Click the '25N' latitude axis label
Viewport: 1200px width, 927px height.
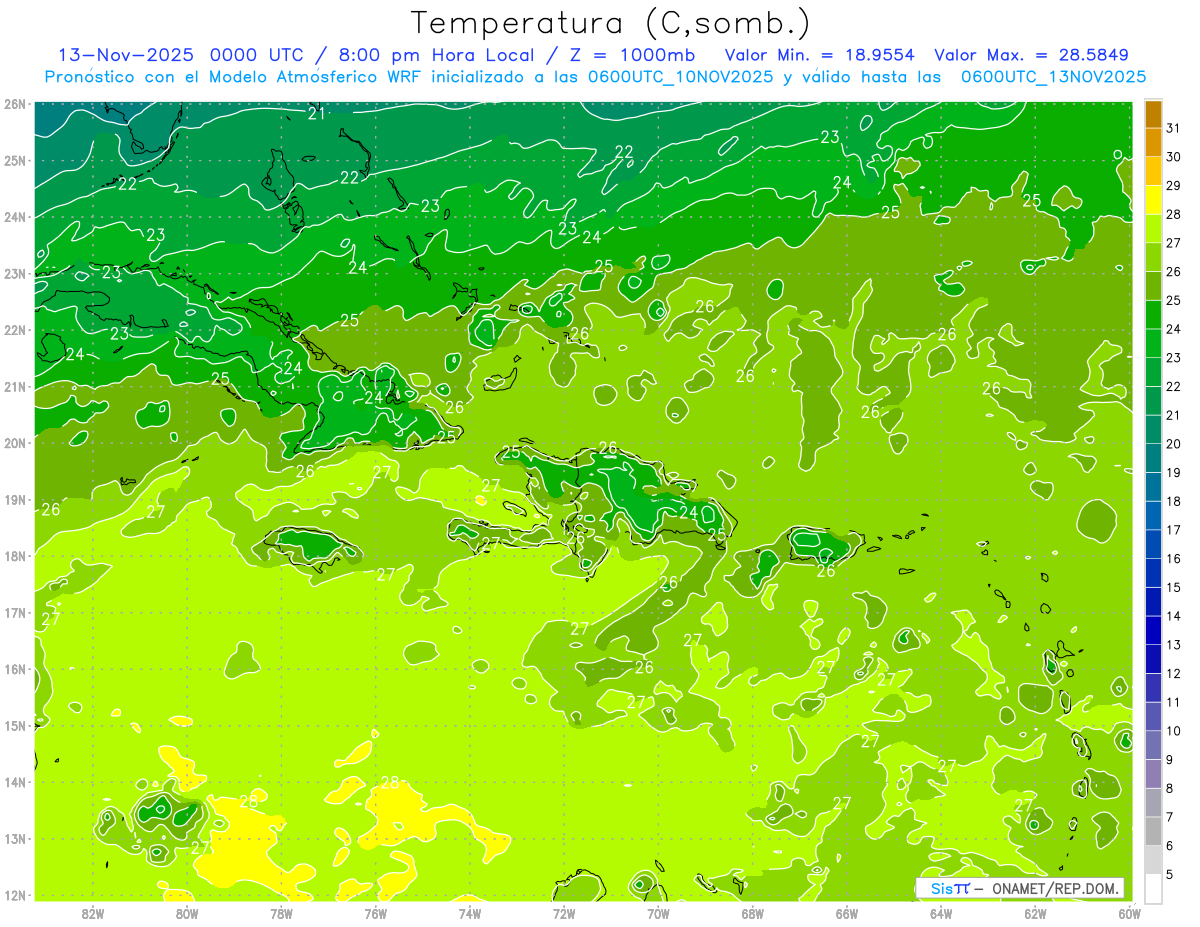[x=15, y=160]
